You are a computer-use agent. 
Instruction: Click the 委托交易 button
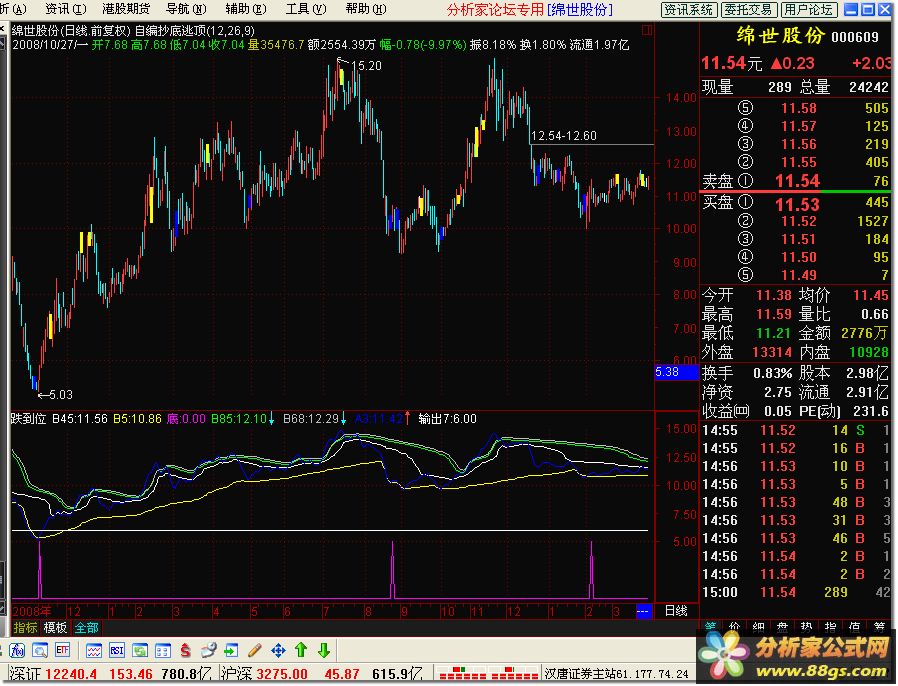[x=749, y=10]
